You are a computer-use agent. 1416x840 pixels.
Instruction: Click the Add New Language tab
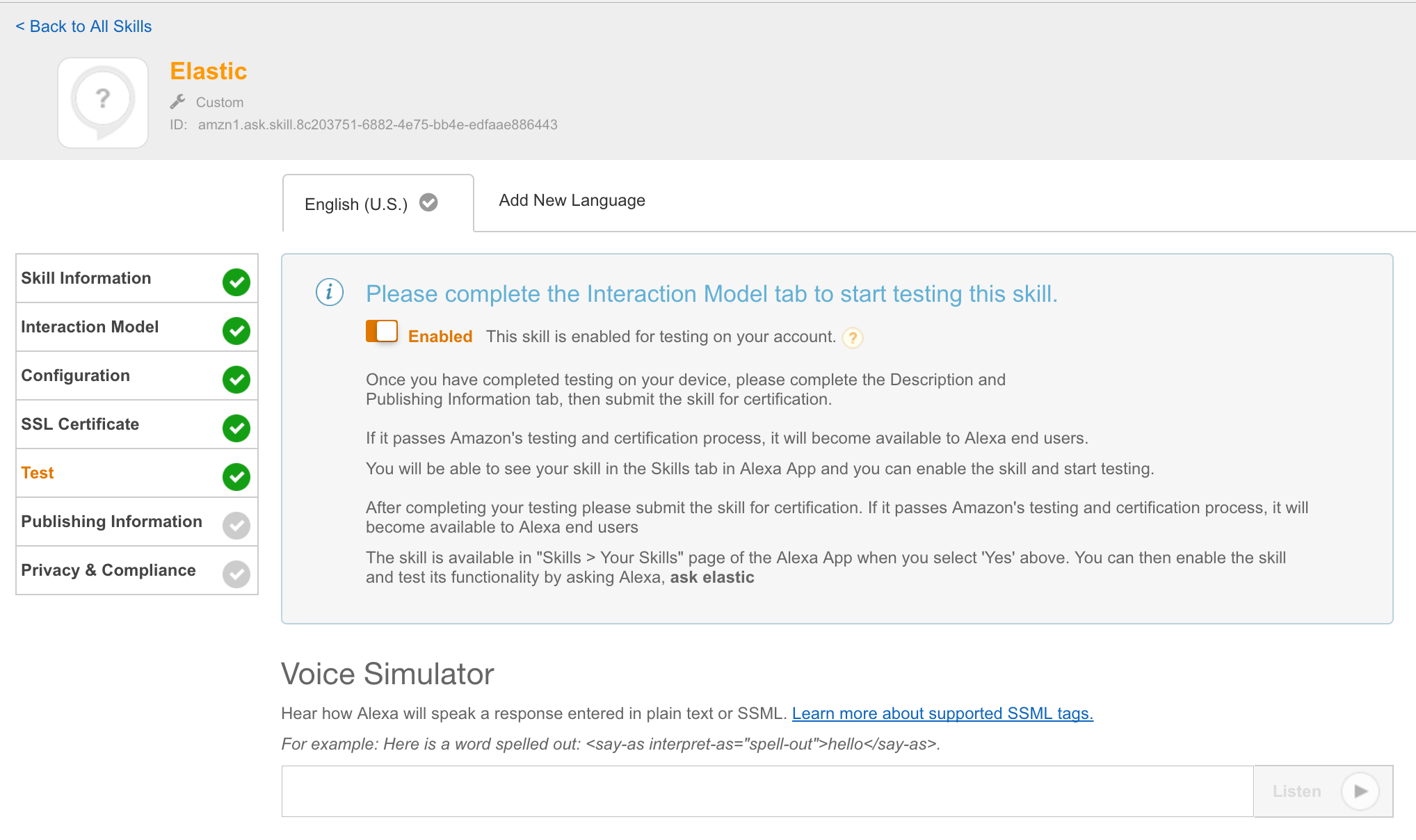pos(572,200)
